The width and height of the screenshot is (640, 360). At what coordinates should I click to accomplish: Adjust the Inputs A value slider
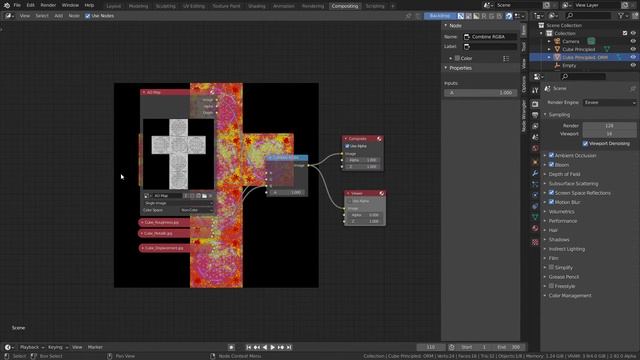coord(480,93)
